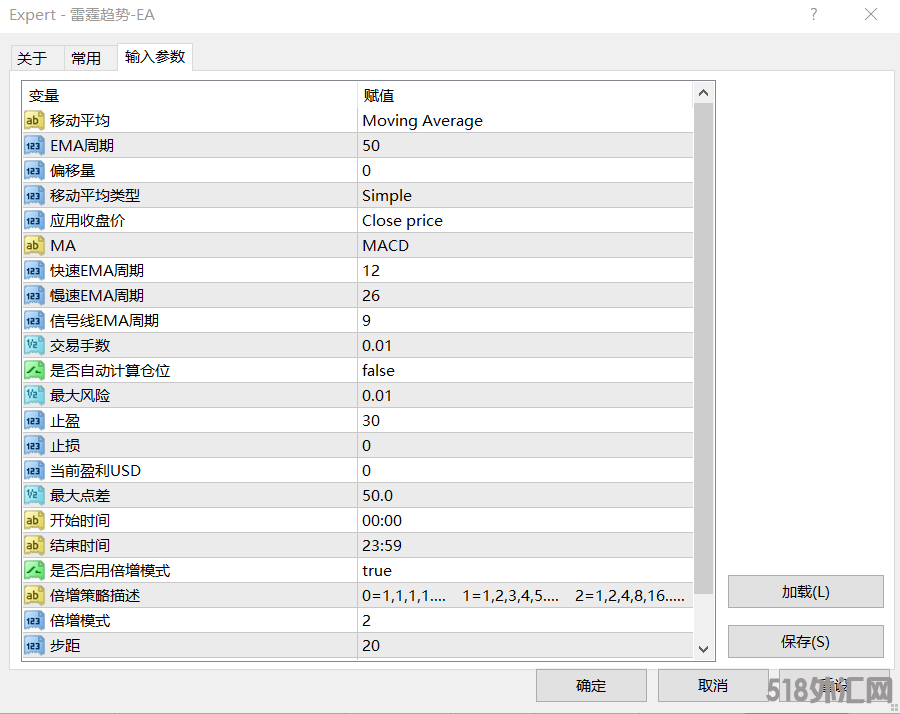Image resolution: width=900 pixels, height=714 pixels.
Task: Click the string icon beside 移动平均
Action: tap(33, 121)
